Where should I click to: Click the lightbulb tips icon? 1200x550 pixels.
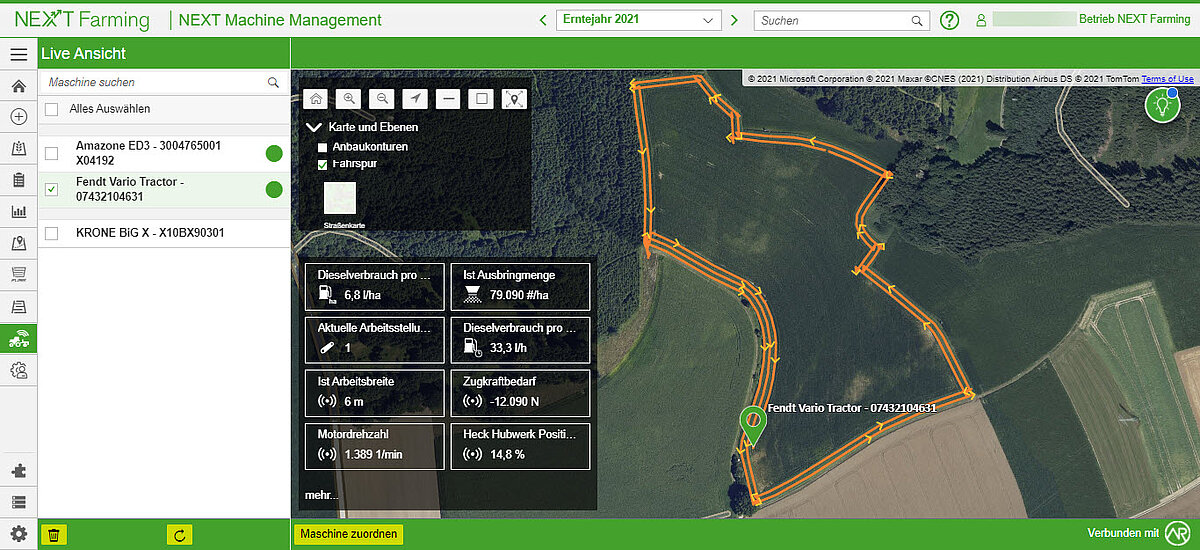(x=1162, y=105)
